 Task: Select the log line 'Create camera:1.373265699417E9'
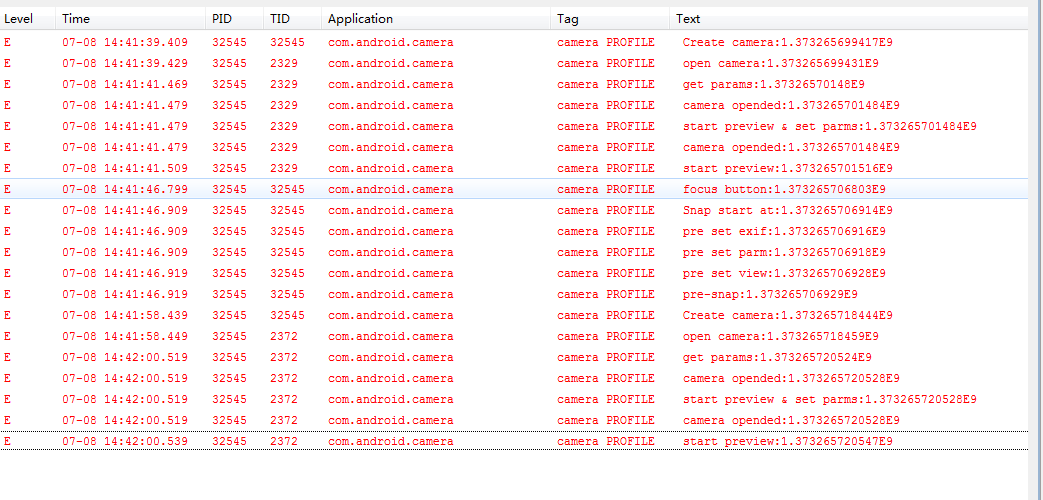[514, 43]
